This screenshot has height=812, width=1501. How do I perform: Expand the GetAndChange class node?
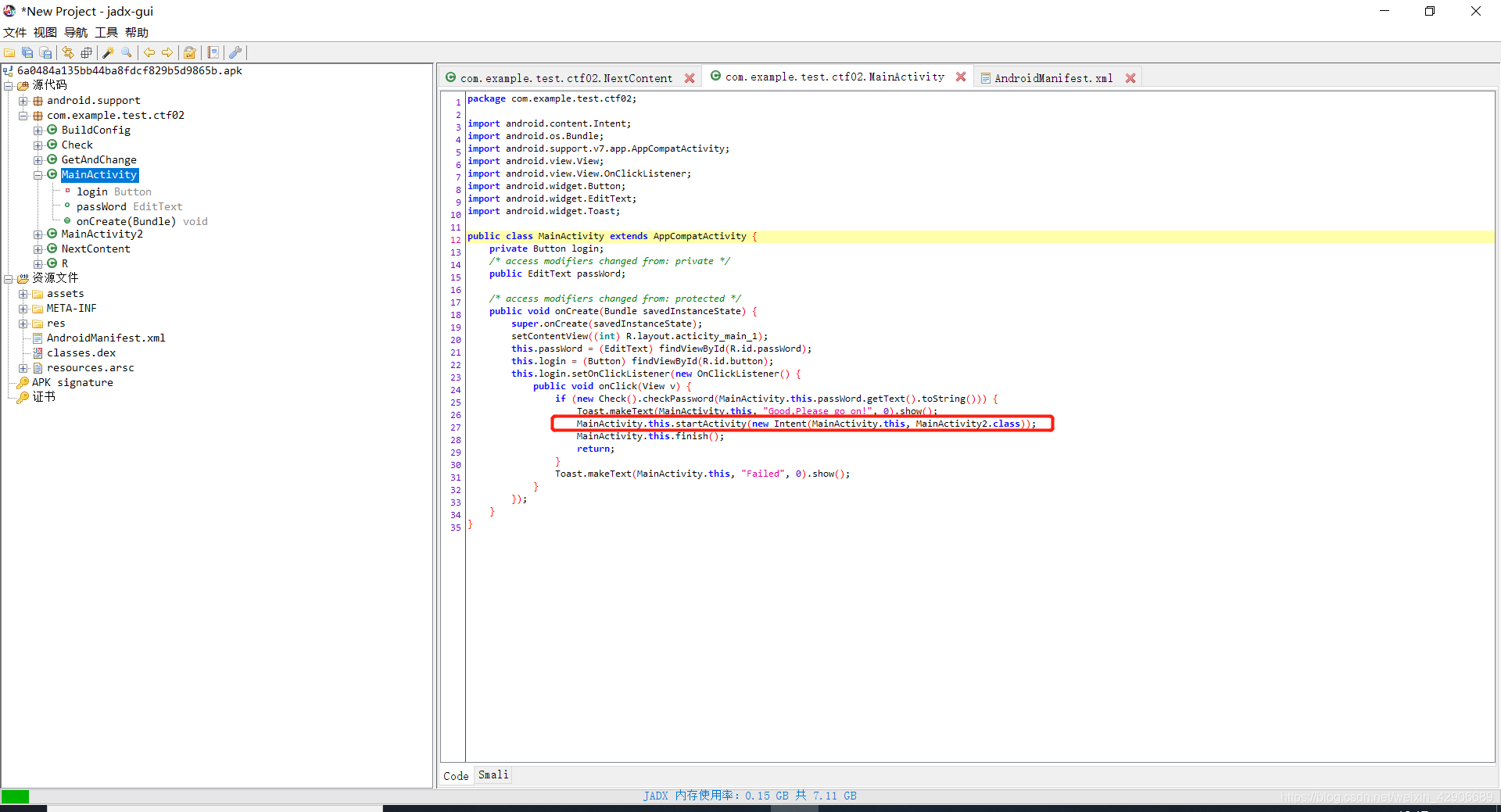tap(38, 160)
